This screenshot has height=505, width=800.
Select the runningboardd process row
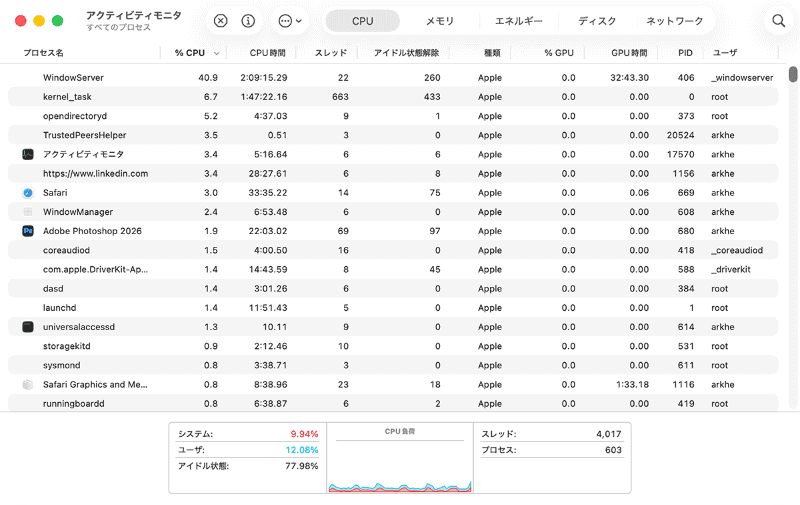393,403
